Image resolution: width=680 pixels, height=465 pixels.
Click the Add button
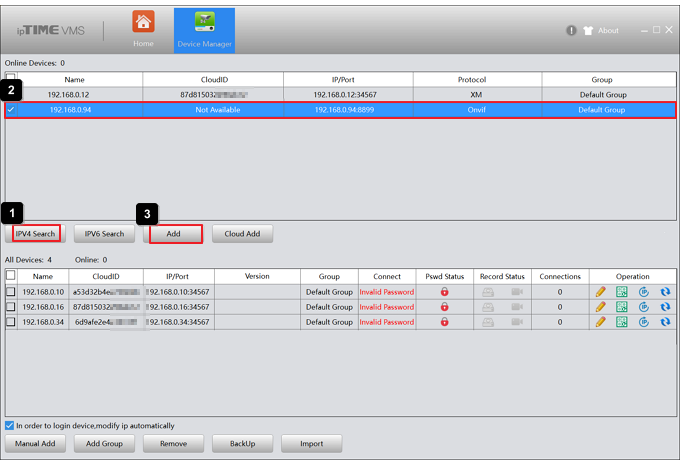pos(173,234)
